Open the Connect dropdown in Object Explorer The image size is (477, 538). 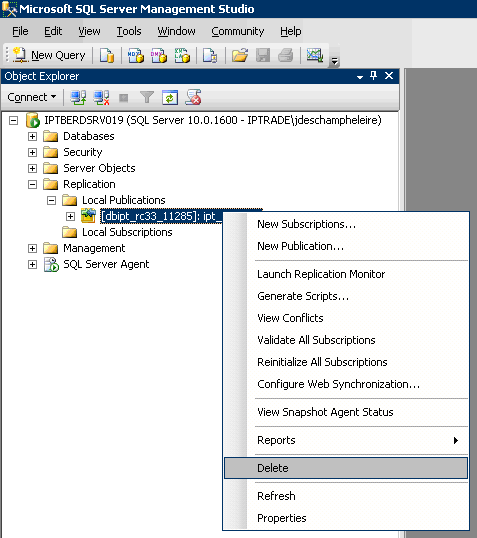click(x=32, y=97)
